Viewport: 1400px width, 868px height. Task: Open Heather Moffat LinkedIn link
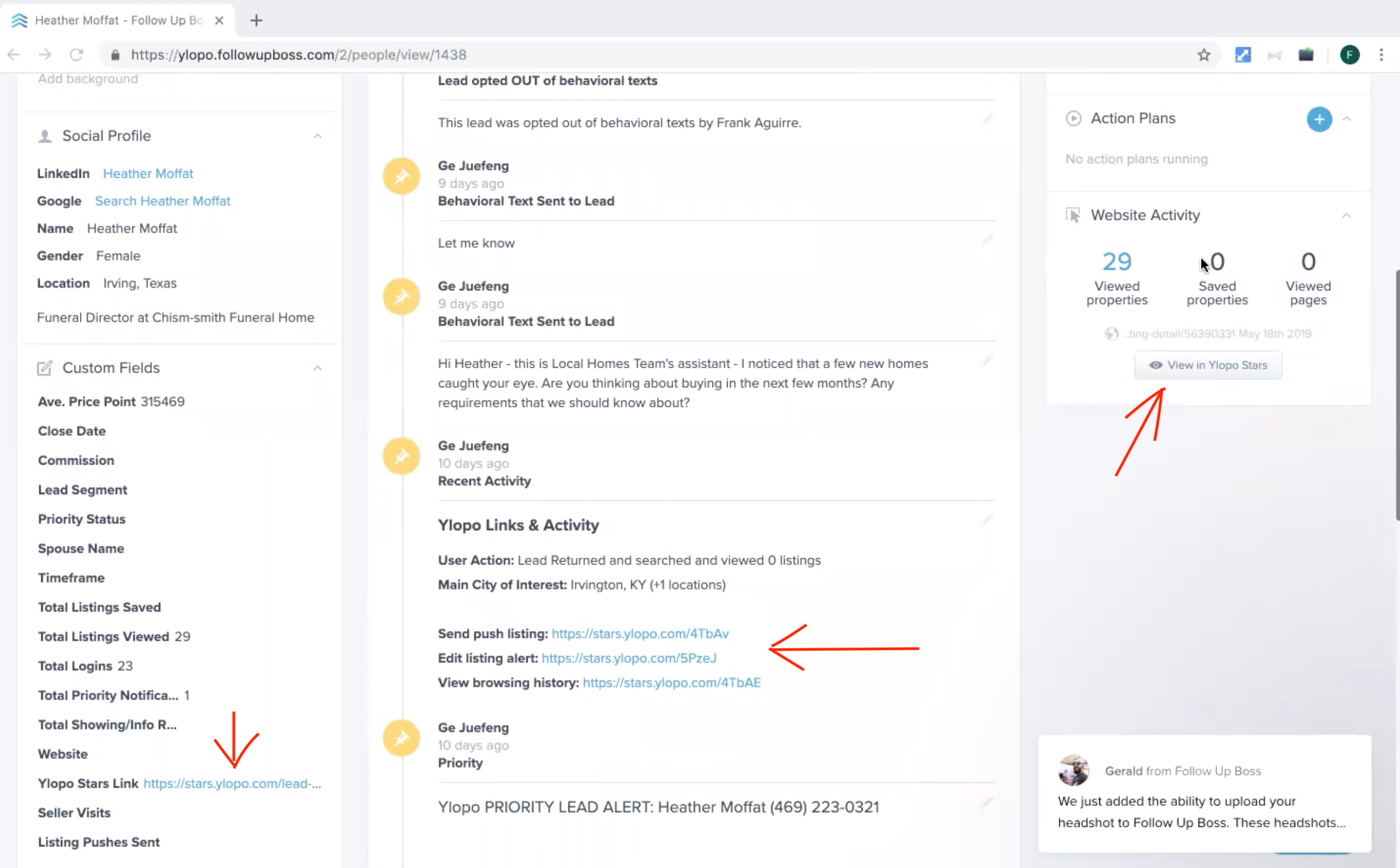pyautogui.click(x=148, y=173)
